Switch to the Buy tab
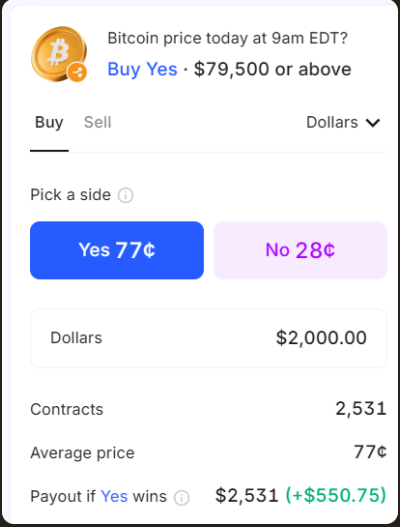This screenshot has height=527, width=400. point(49,122)
